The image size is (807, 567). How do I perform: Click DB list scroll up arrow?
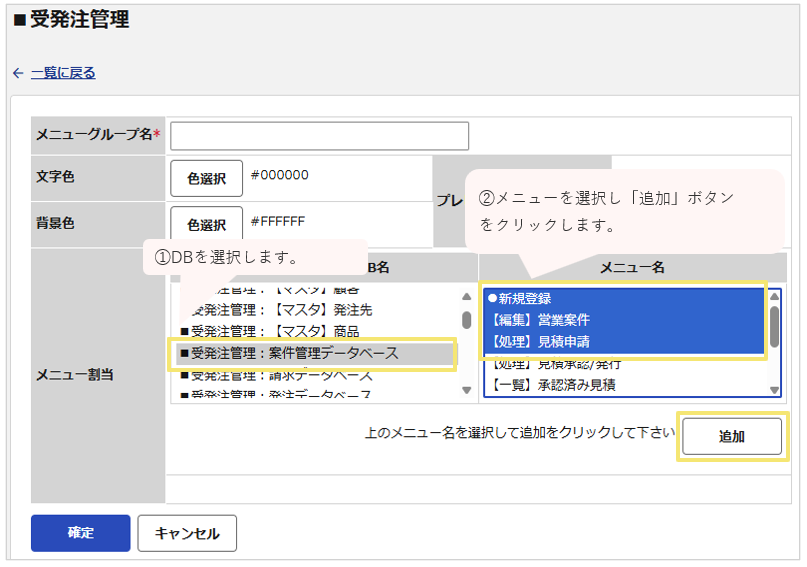(466, 296)
